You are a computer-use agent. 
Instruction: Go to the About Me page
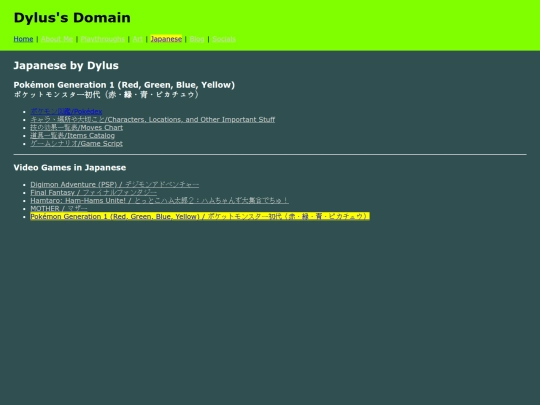point(57,39)
